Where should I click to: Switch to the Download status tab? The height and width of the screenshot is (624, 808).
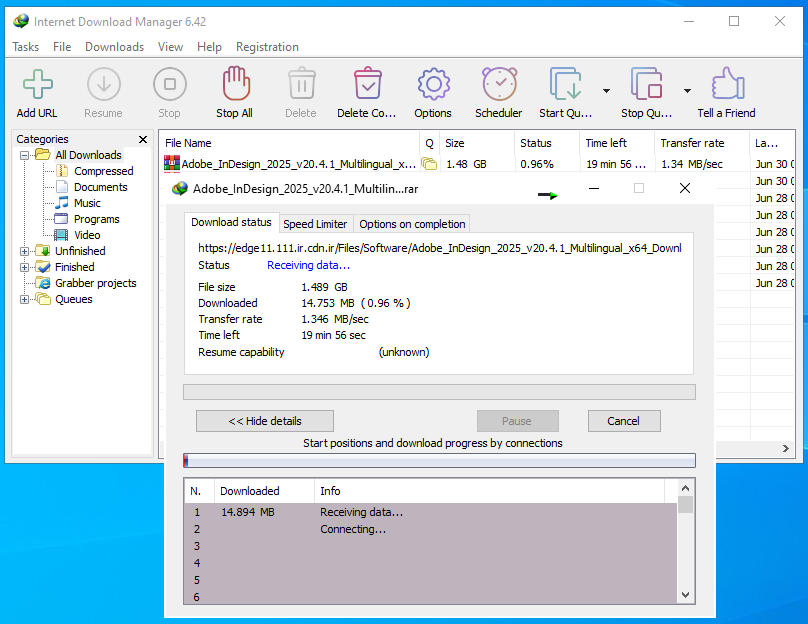(x=231, y=222)
